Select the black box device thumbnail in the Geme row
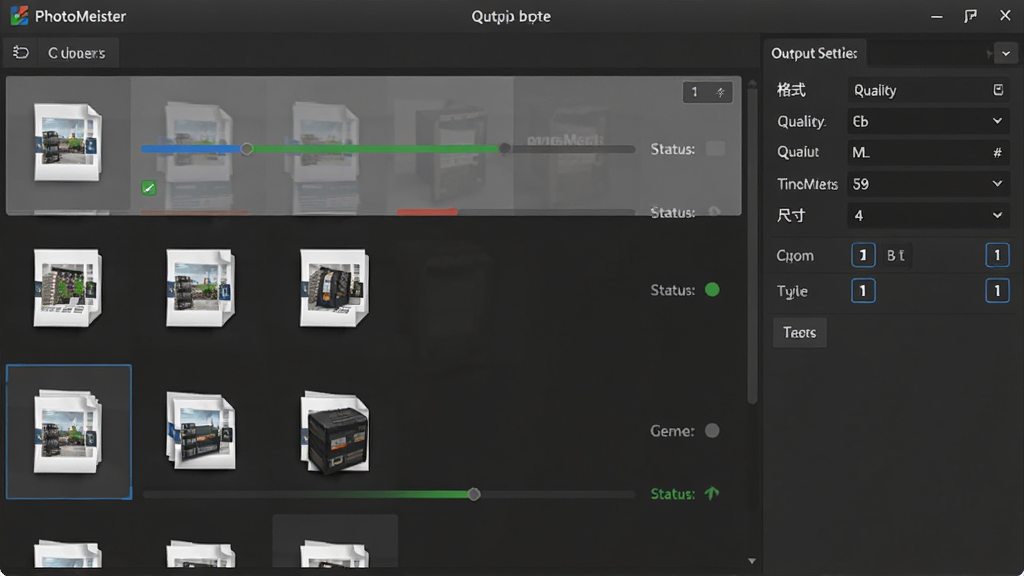1024x576 pixels. tap(335, 432)
